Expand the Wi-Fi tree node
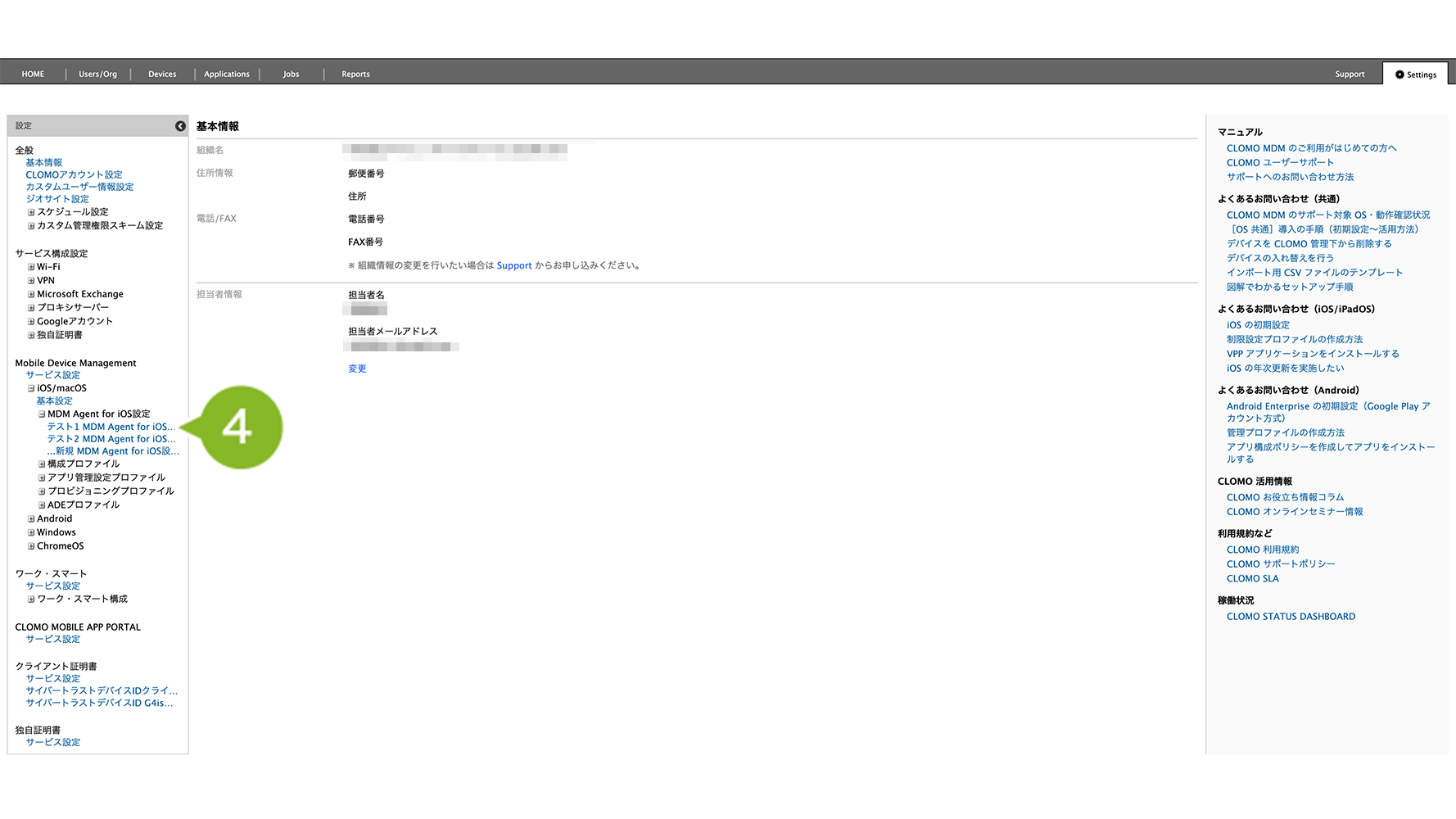 pyautogui.click(x=31, y=267)
